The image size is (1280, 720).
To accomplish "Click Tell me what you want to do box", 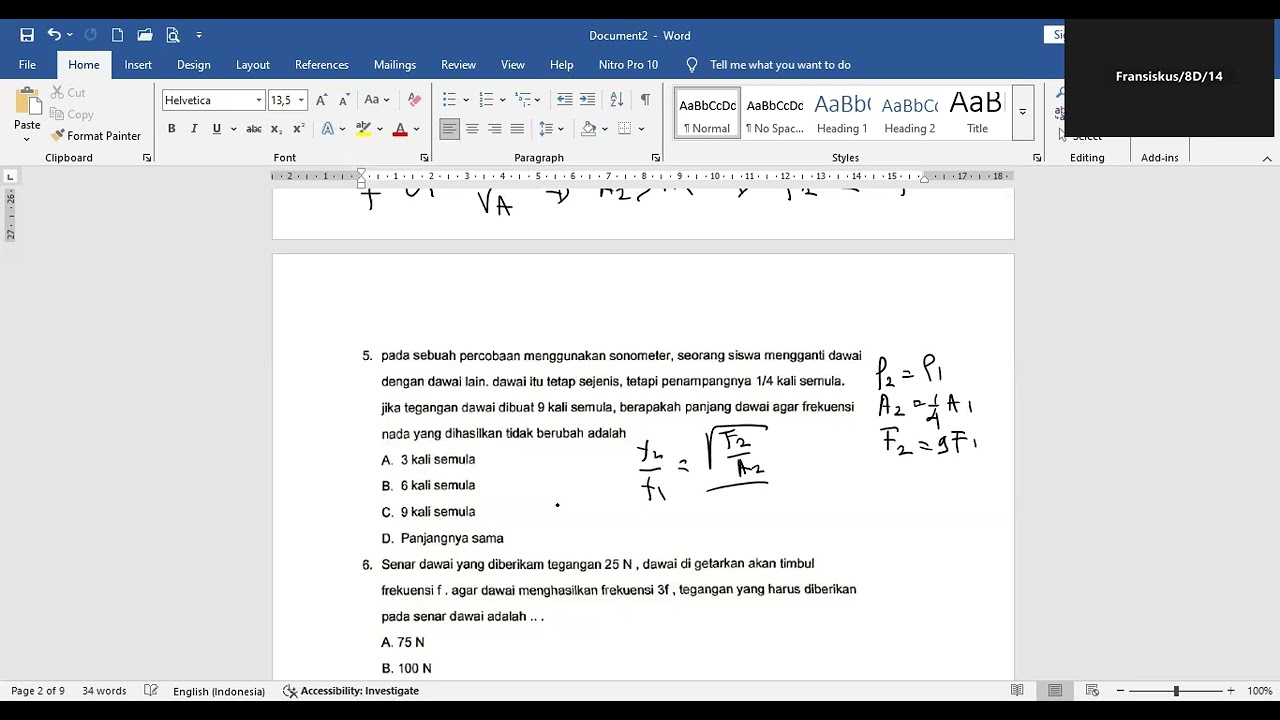I will click(780, 65).
